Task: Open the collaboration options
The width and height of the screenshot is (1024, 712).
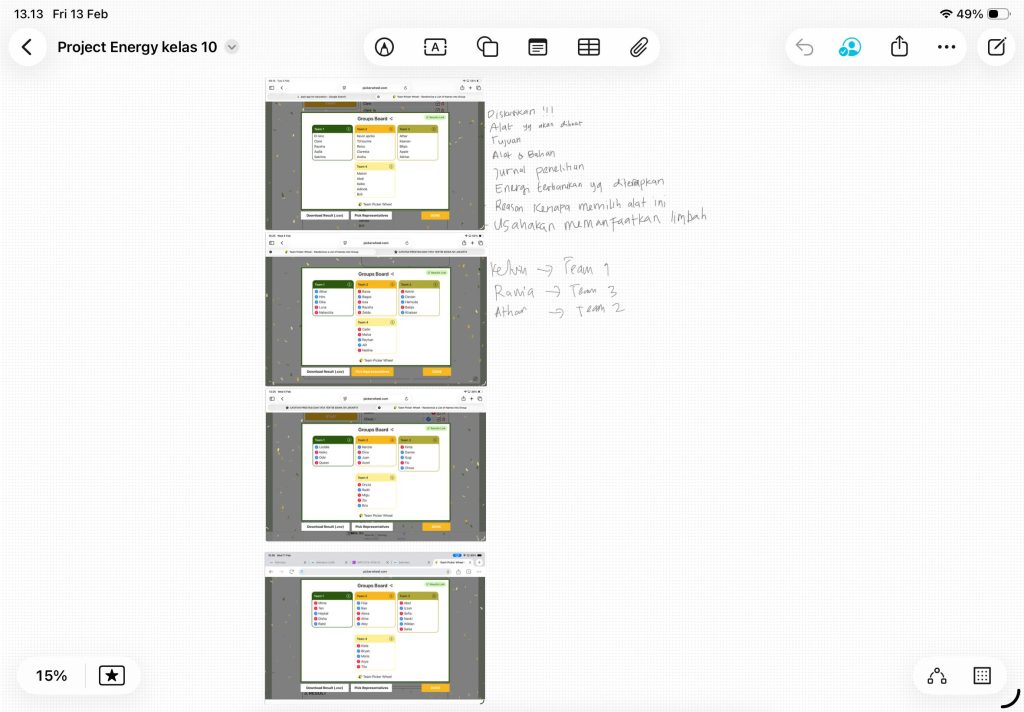Action: [x=850, y=47]
